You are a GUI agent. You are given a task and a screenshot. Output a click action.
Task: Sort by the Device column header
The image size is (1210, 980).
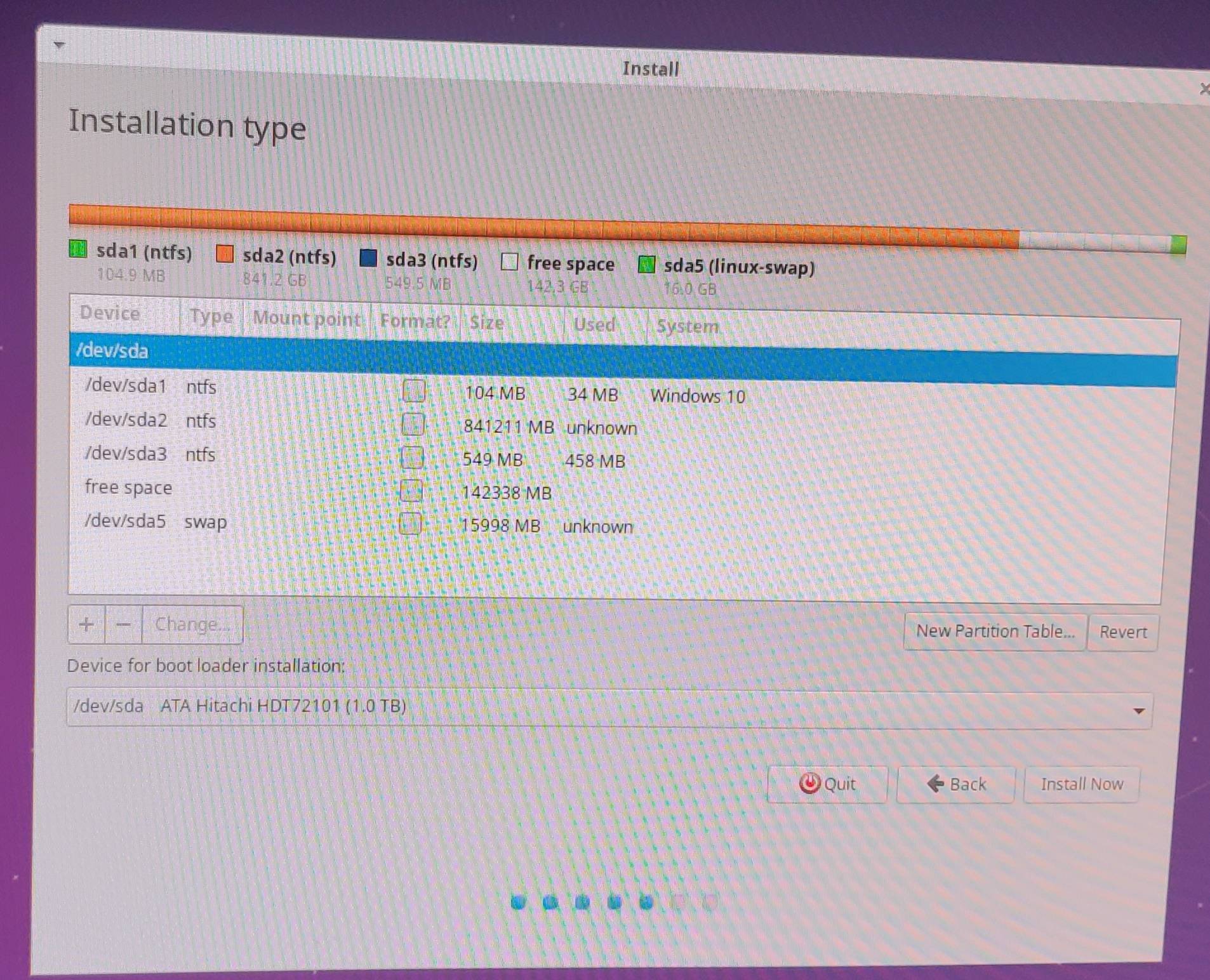(x=124, y=313)
